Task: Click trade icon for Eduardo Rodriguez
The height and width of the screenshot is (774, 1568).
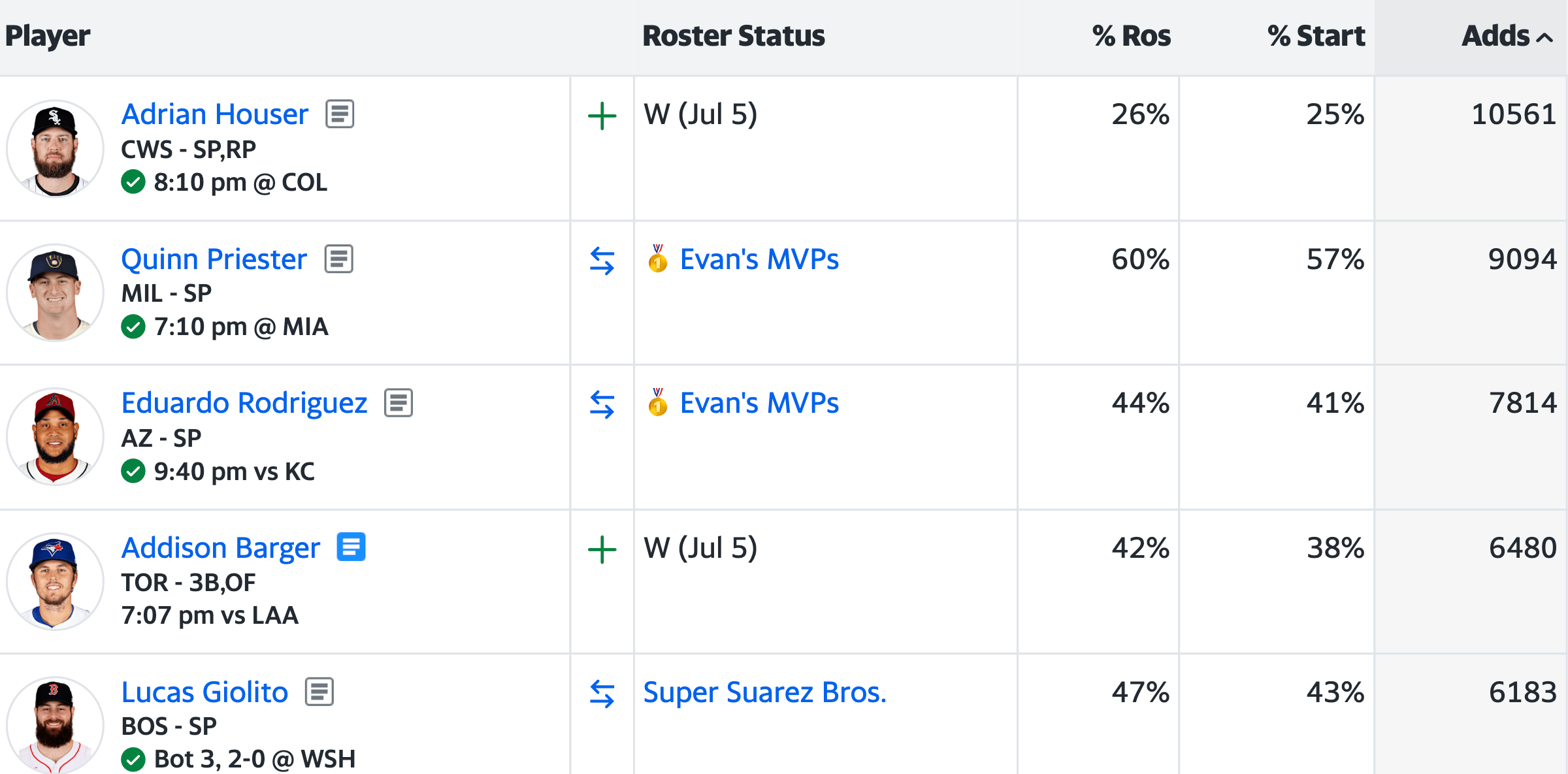Action: coord(602,404)
